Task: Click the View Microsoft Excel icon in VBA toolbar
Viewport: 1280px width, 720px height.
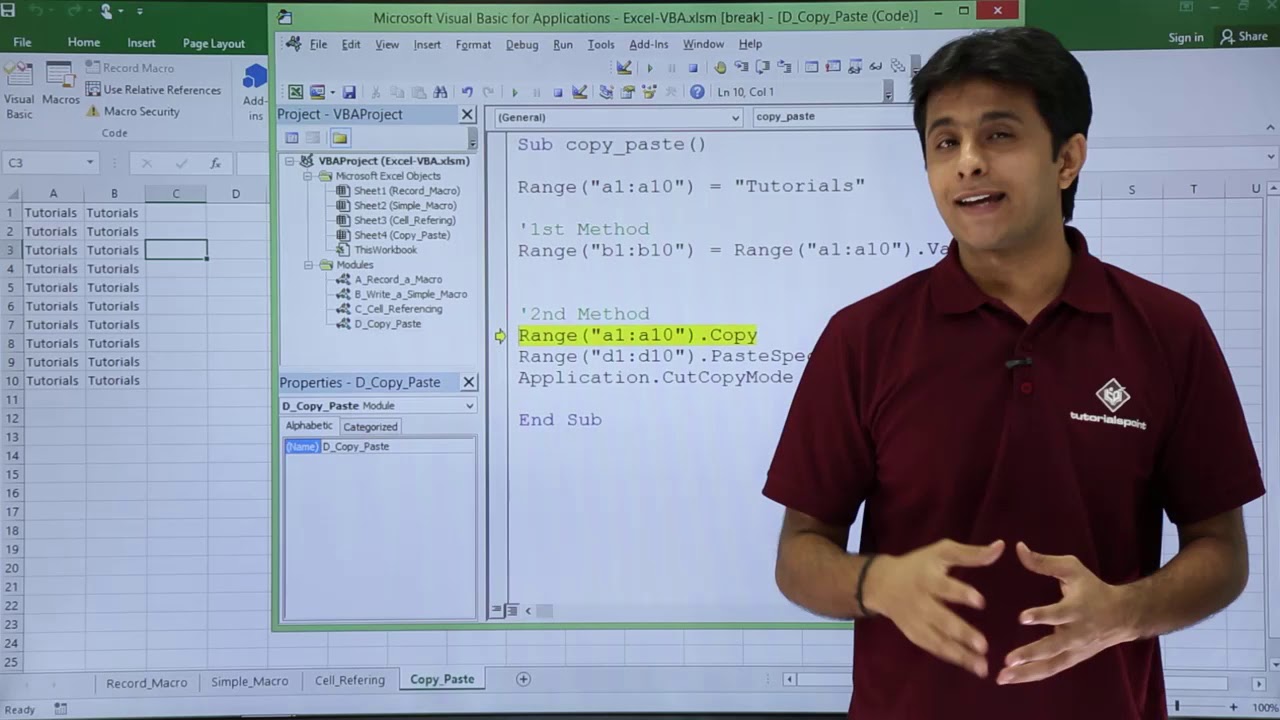Action: pyautogui.click(x=296, y=92)
